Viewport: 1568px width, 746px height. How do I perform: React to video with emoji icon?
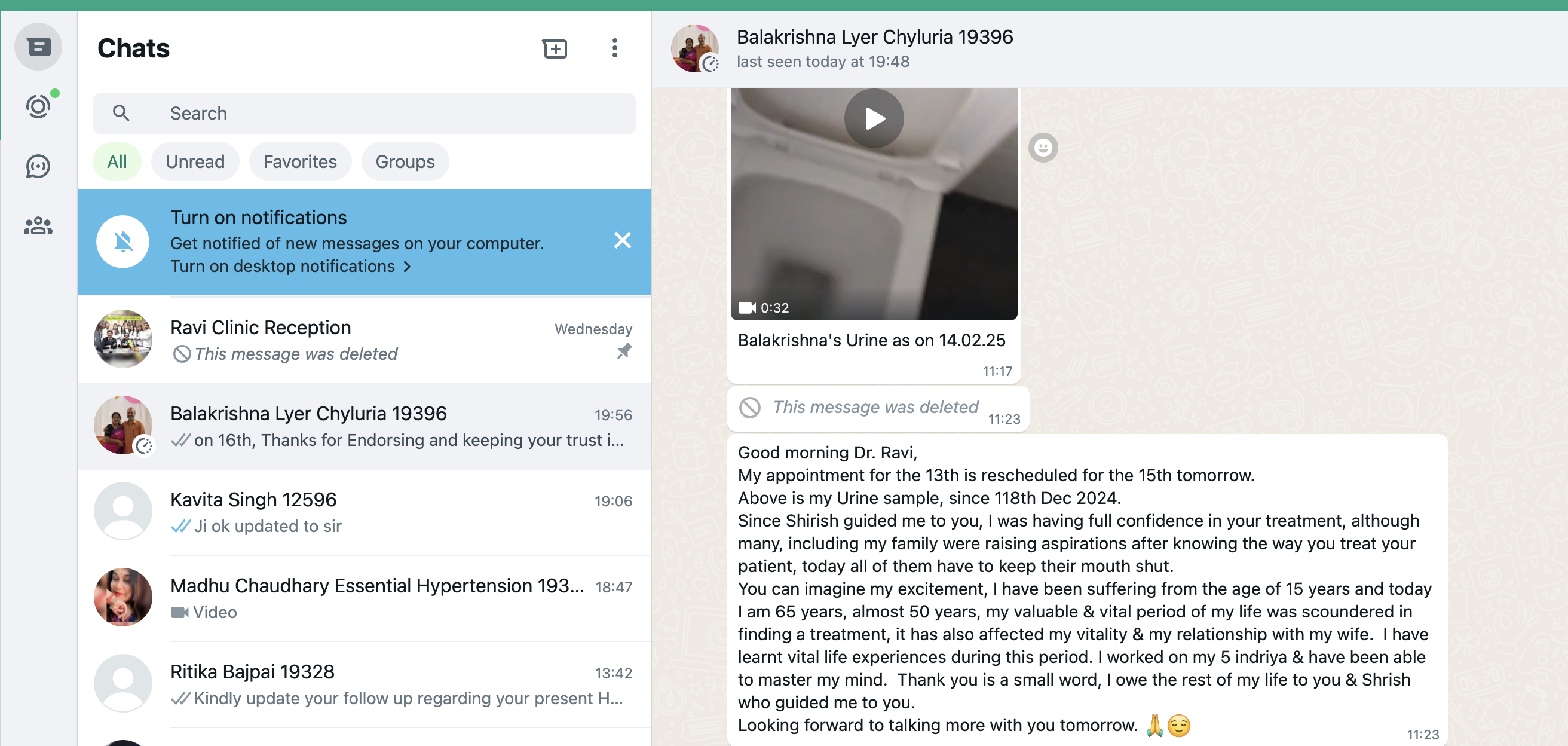[x=1043, y=148]
